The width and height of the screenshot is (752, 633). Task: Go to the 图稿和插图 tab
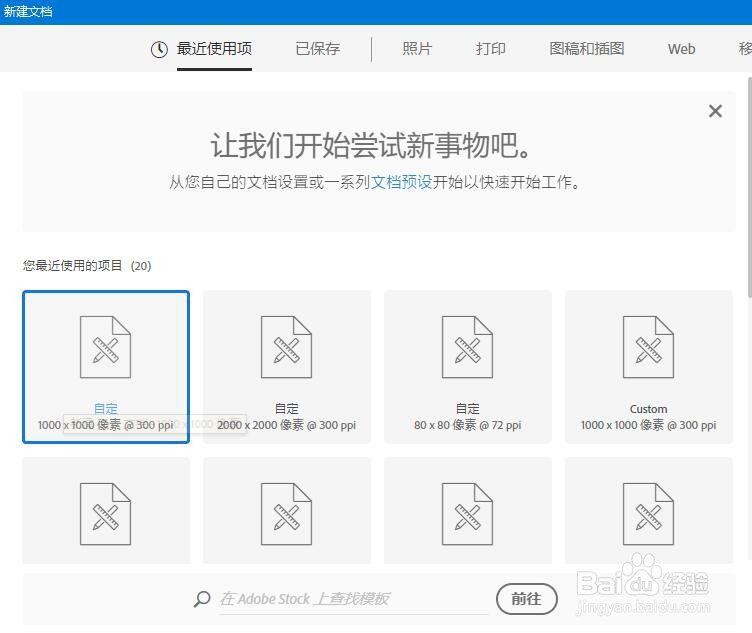587,49
